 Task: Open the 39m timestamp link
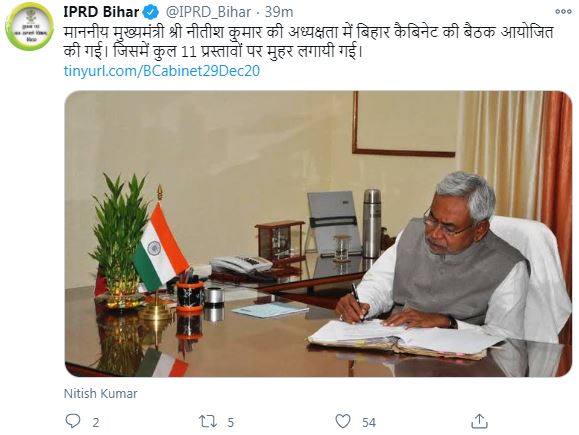[x=279, y=12]
